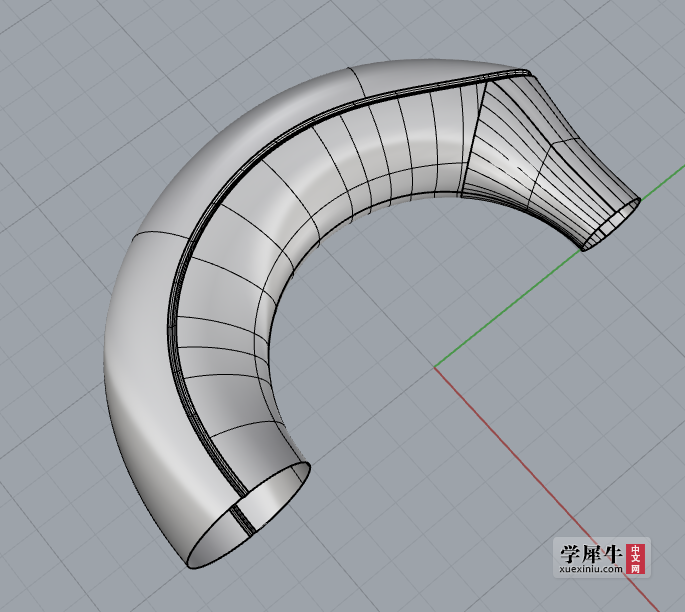Click the open circular end of the tube
Viewport: 685px width, 612px height.
point(249,515)
